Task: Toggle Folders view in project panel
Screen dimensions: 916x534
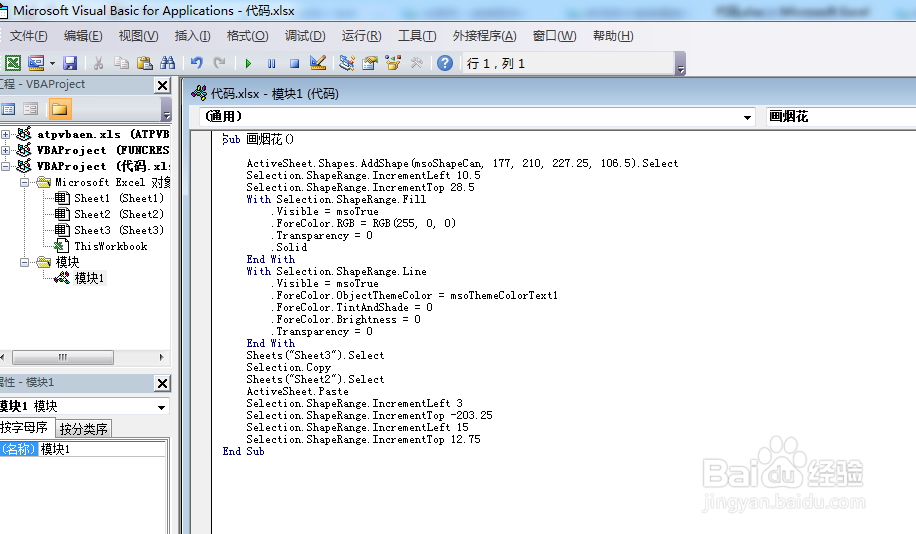Action: (x=60, y=109)
